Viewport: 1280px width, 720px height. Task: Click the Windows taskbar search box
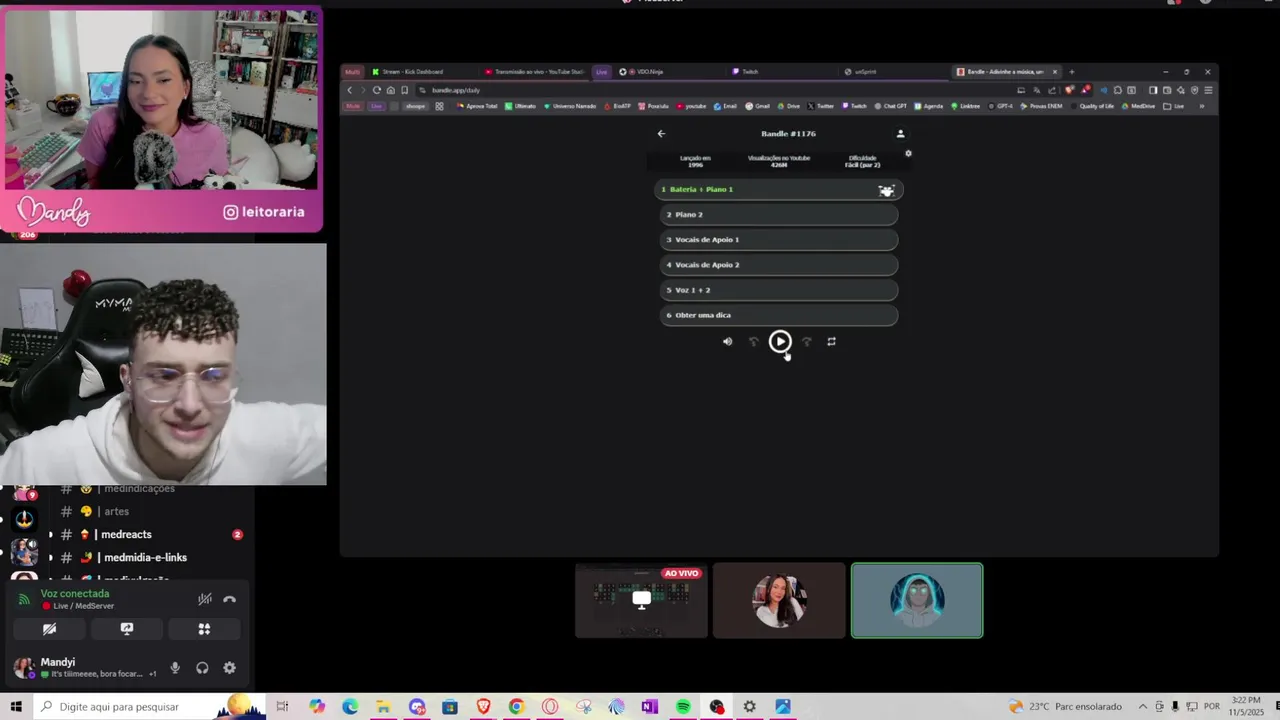150,707
